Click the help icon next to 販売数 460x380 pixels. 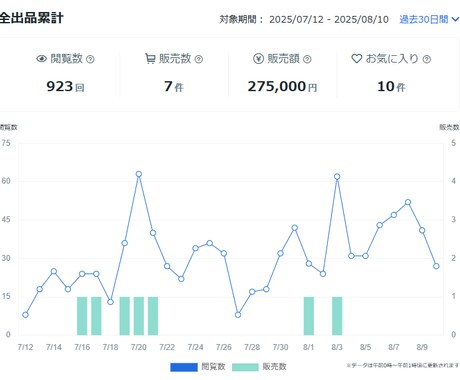pos(199,59)
